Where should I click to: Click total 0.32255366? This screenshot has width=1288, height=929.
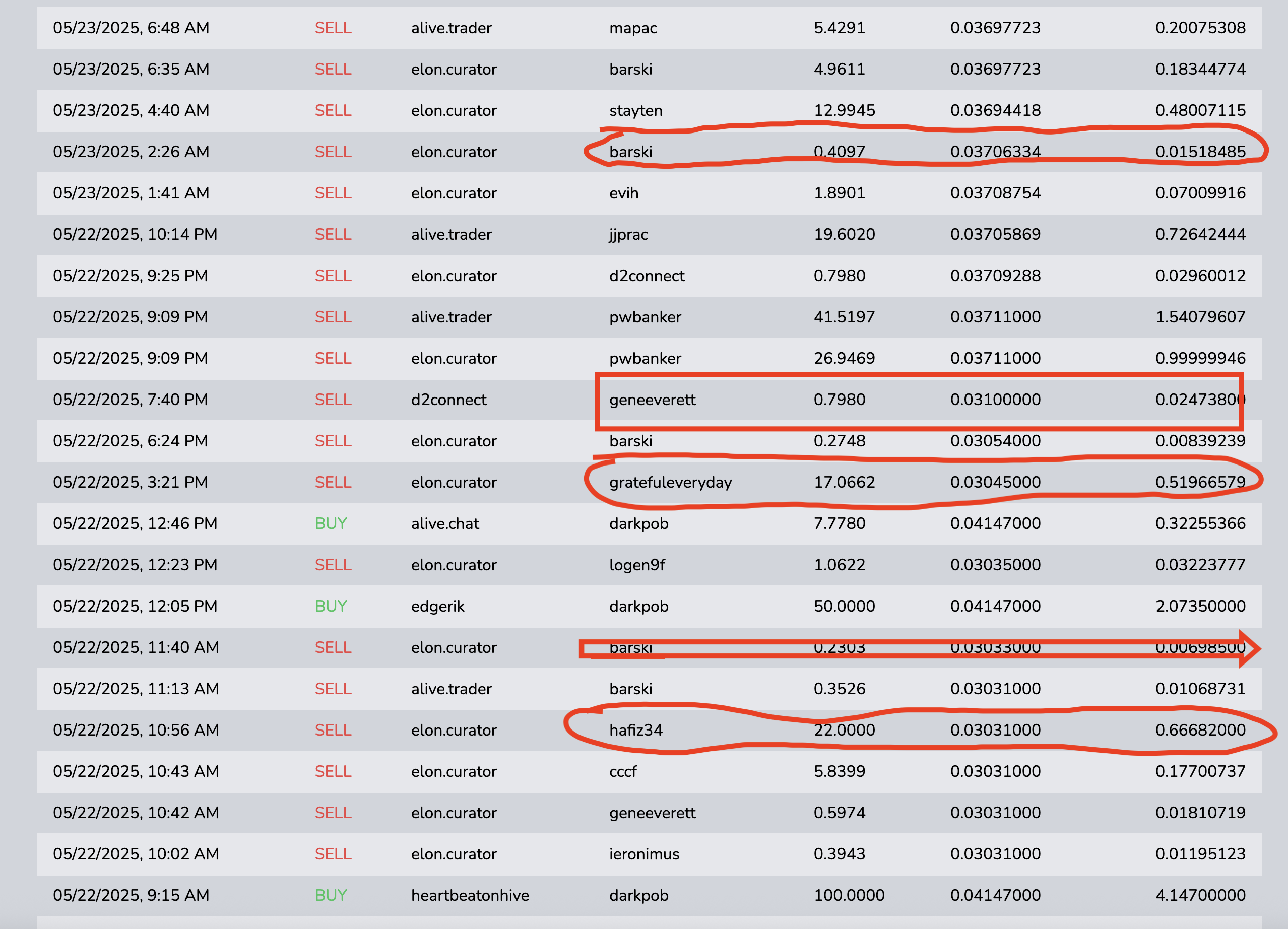[x=1200, y=523]
